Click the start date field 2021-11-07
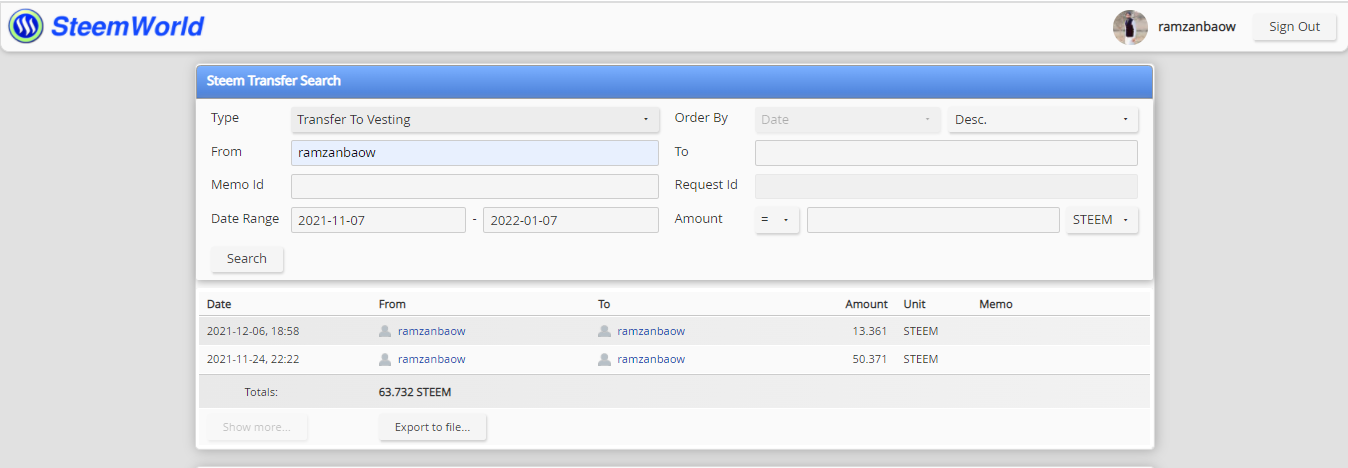This screenshot has width=1348, height=468. point(378,220)
